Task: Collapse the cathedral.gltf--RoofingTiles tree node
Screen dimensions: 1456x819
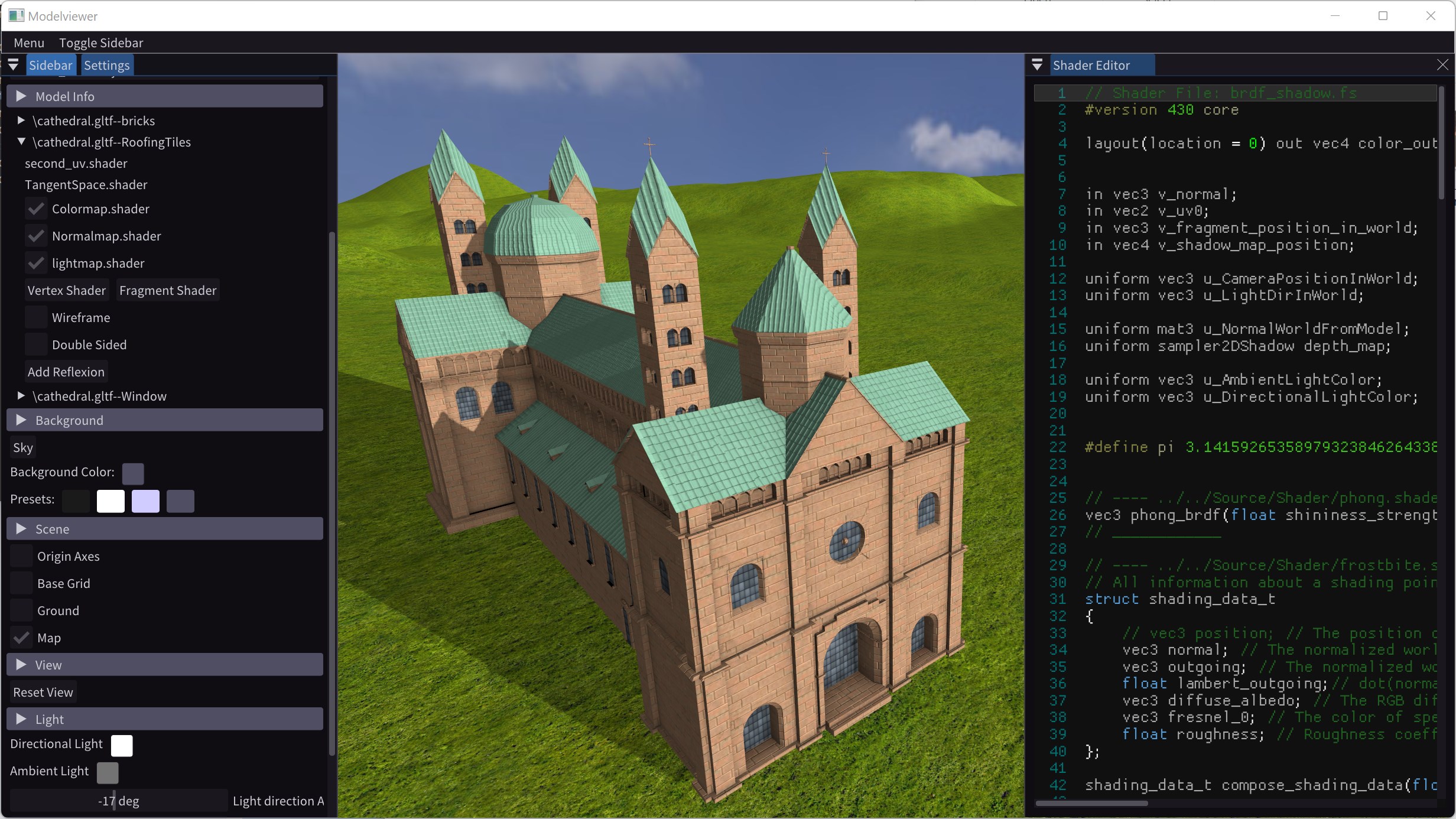Action: (21, 142)
